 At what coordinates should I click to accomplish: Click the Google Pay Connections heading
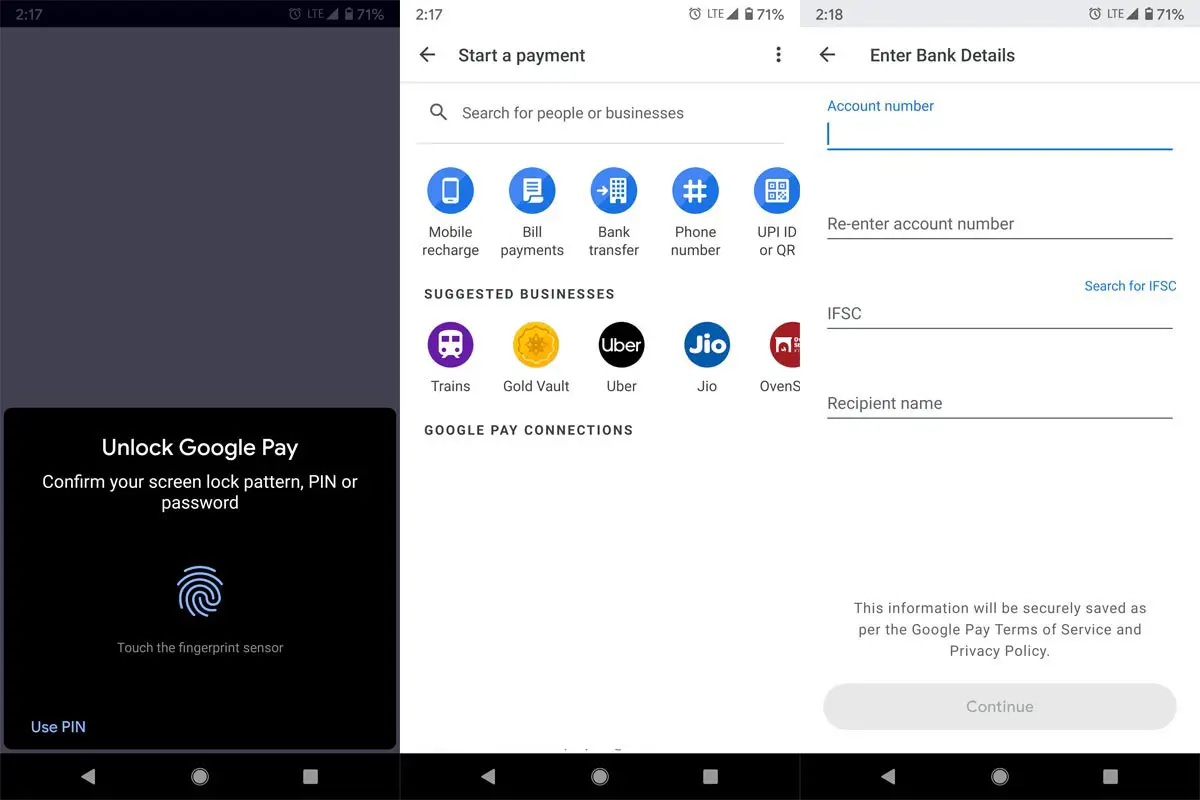click(528, 430)
